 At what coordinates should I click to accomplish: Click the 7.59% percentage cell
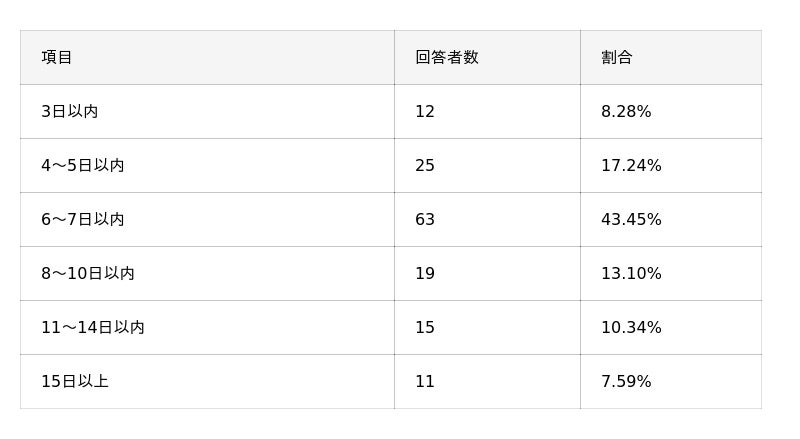(x=626, y=382)
